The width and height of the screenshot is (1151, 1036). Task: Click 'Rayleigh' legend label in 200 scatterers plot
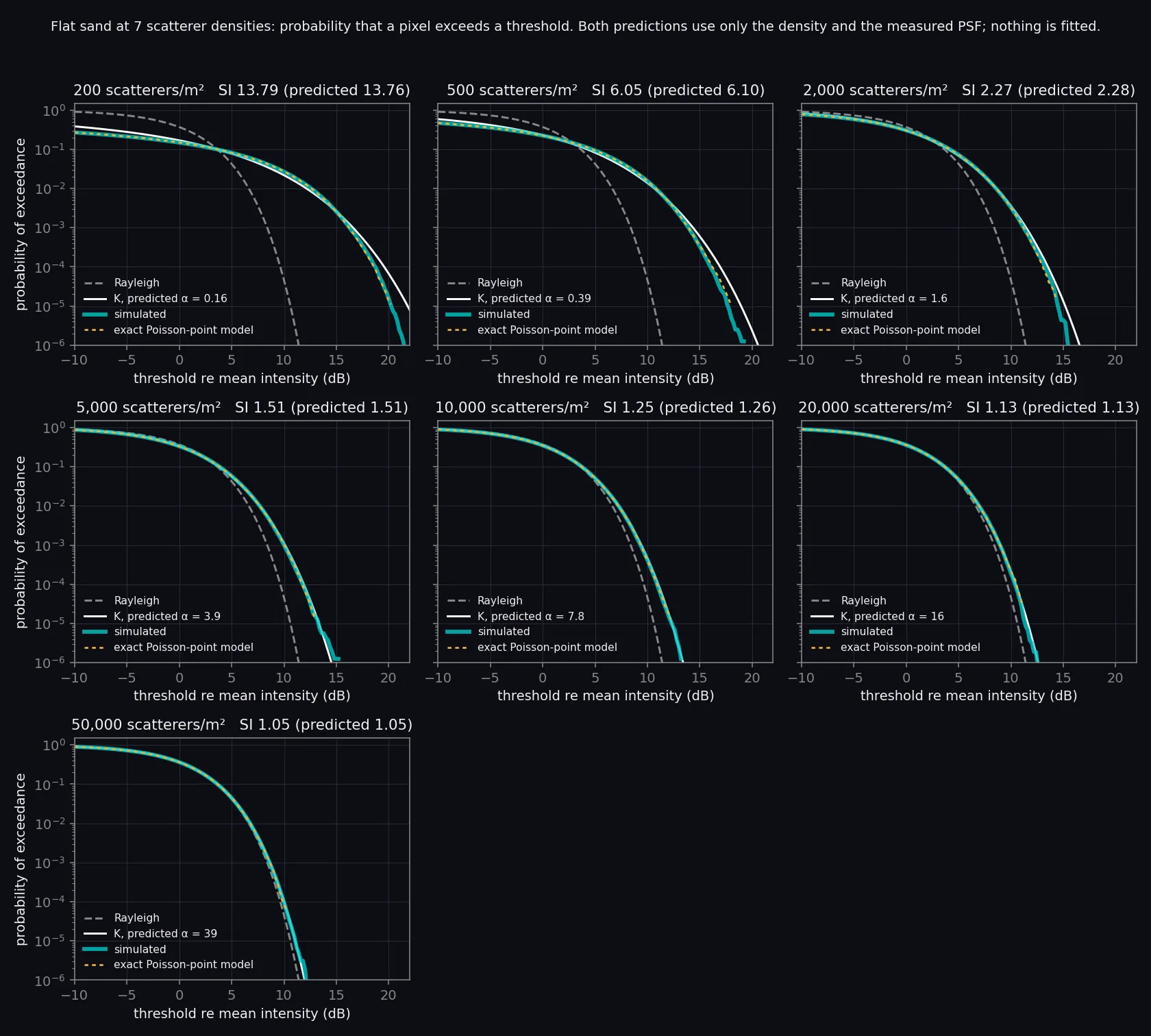[x=137, y=283]
